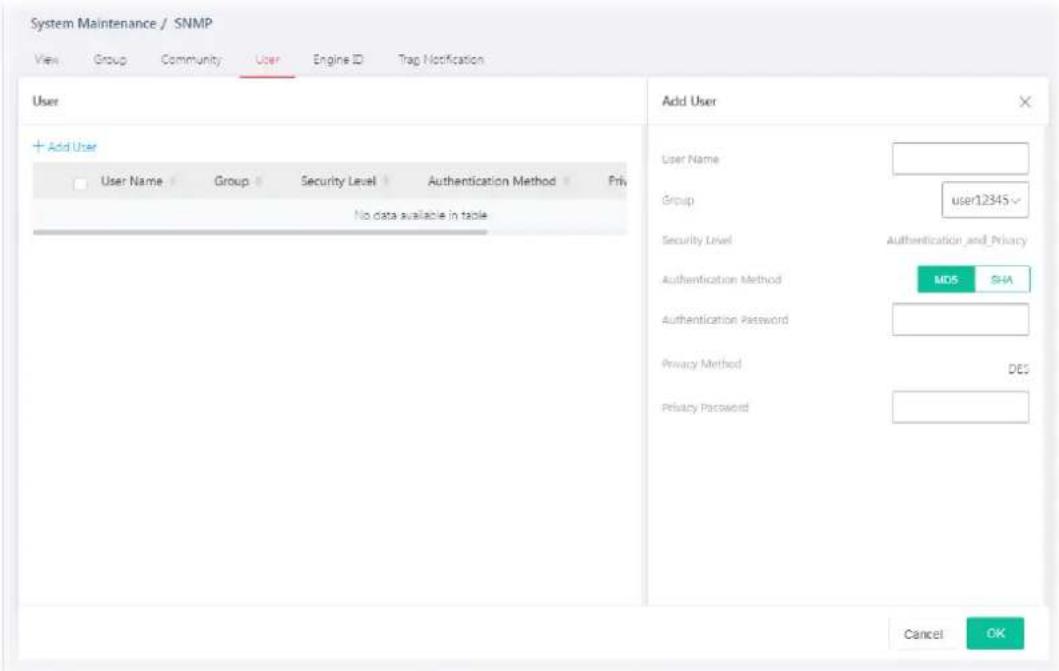Click the 'Authentication_and_Privacy' security level value
Viewport: 1059px width, 671px height.
956,240
